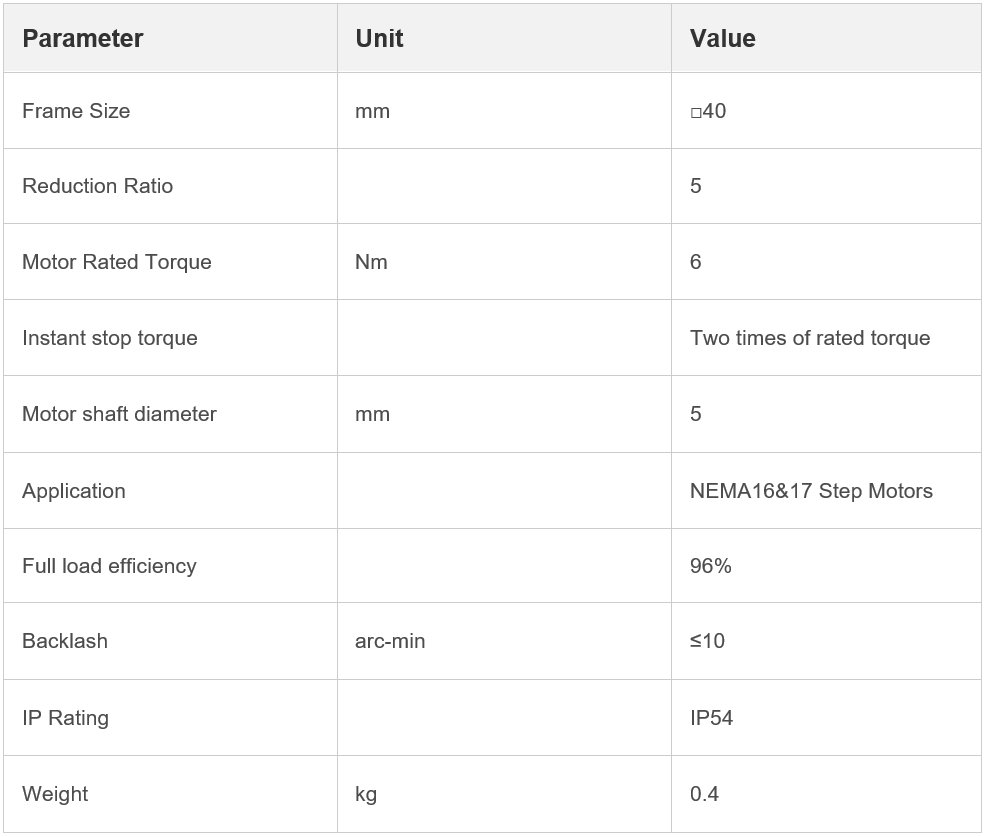Select the Motor Rated Torque label
Screen dimensions: 985x837
117,262
